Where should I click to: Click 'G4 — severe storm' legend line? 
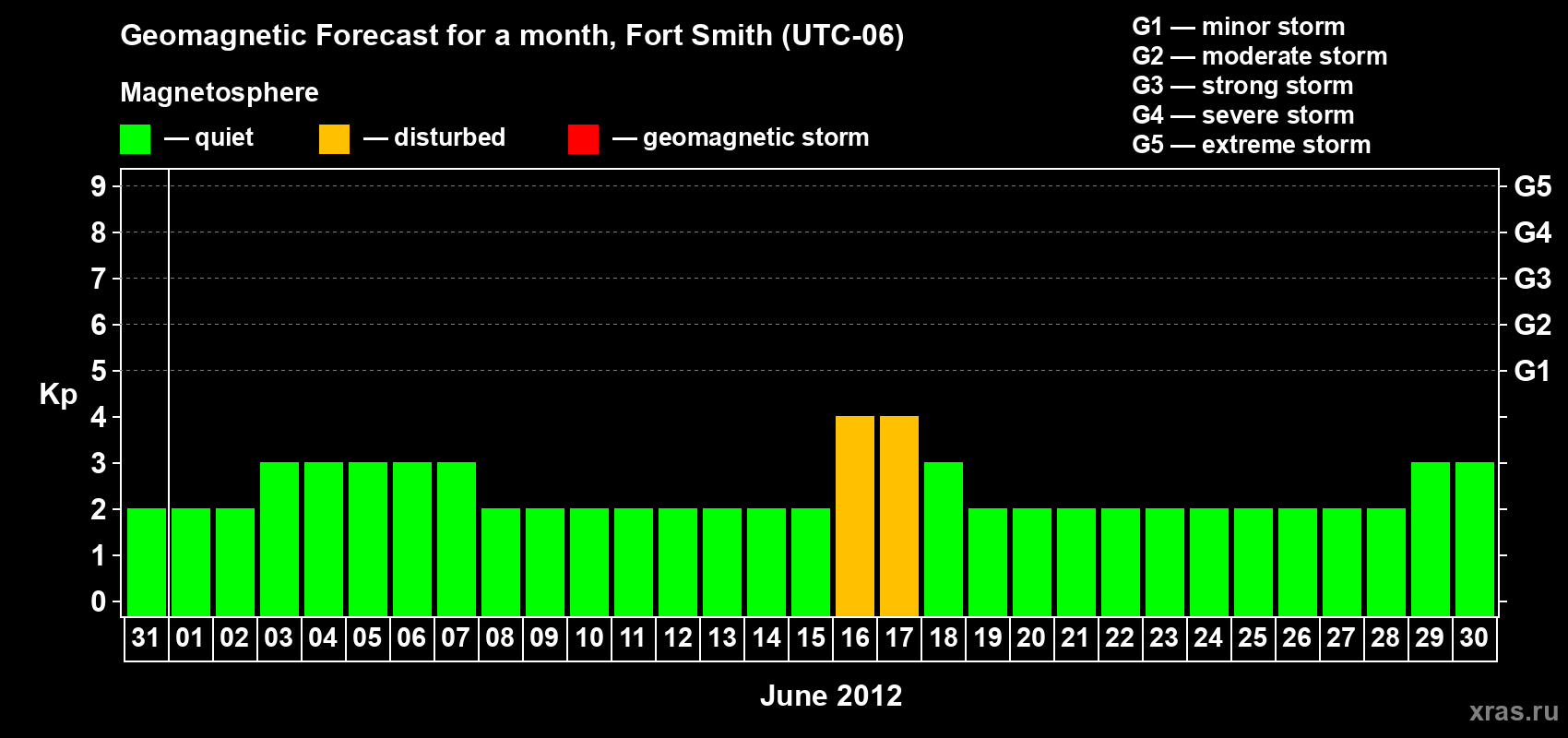click(1243, 115)
